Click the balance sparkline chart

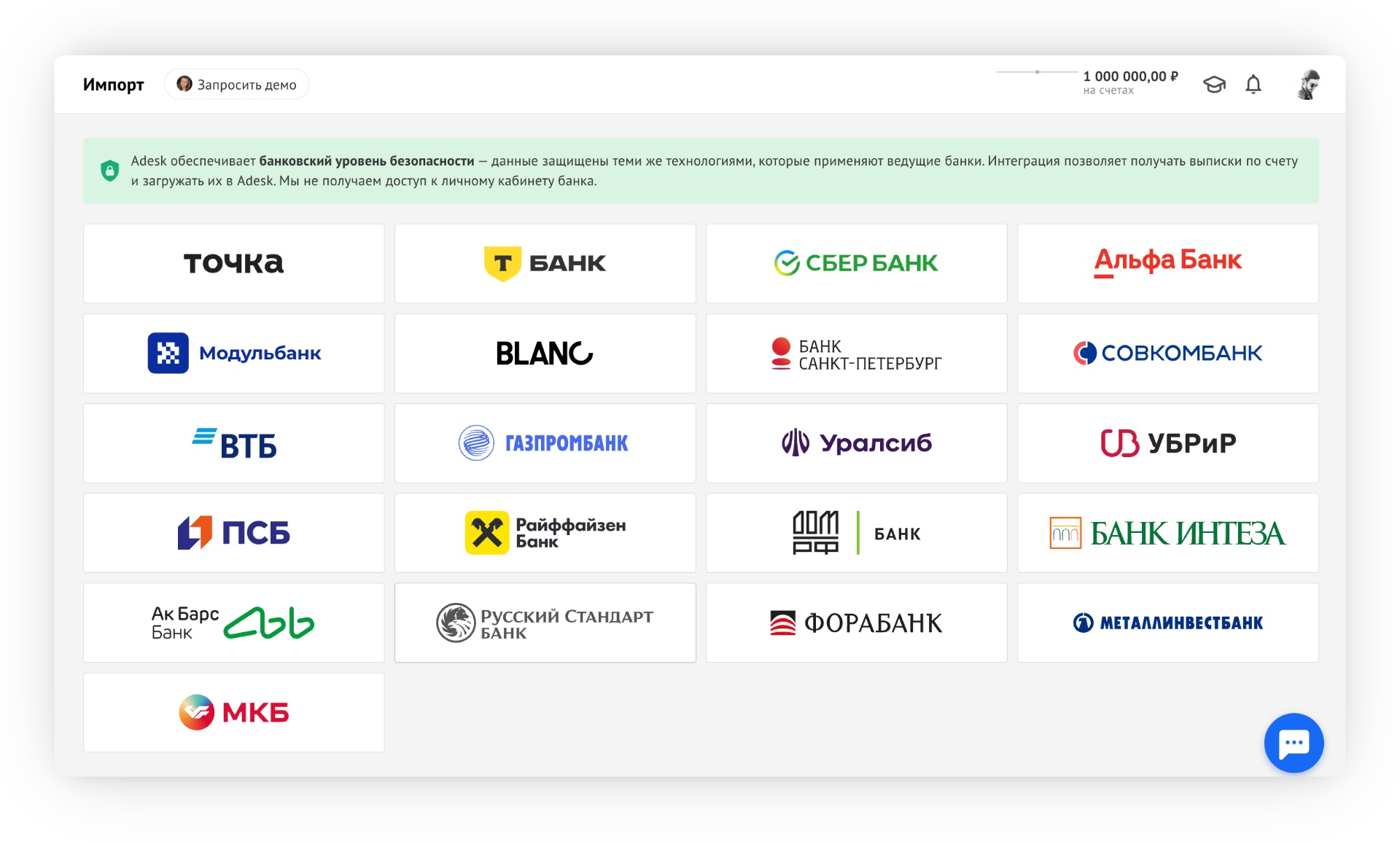pos(1036,72)
